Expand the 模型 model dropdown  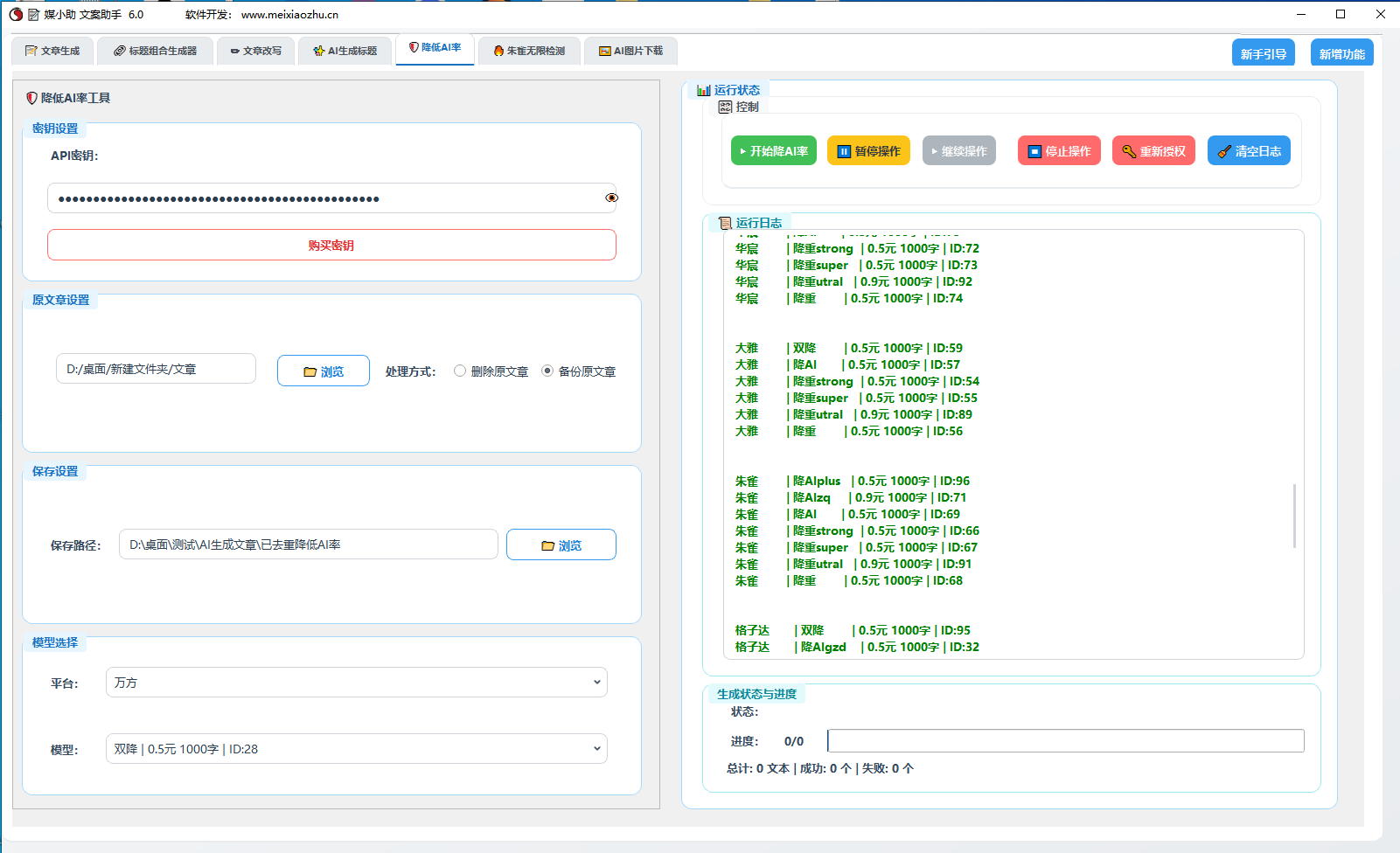click(x=356, y=749)
